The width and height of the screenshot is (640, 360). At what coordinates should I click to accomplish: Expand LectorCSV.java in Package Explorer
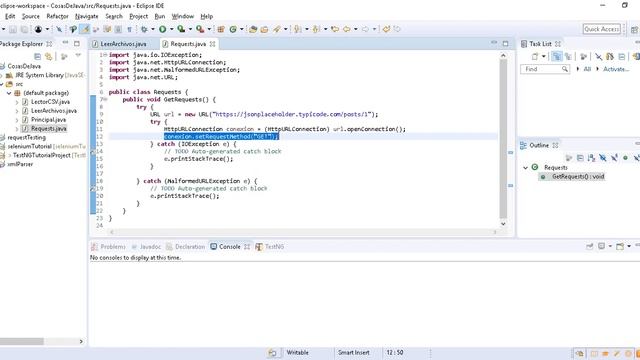coord(17,102)
